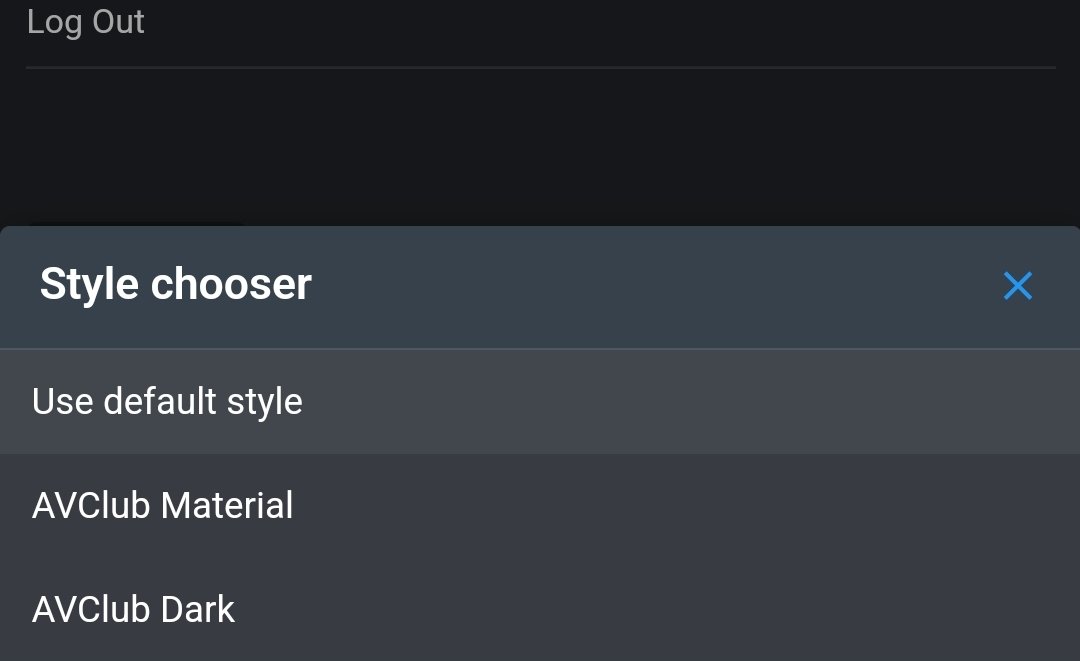The height and width of the screenshot is (661, 1080).
Task: Dismiss the dialog via the blue X icon
Action: tap(1017, 286)
